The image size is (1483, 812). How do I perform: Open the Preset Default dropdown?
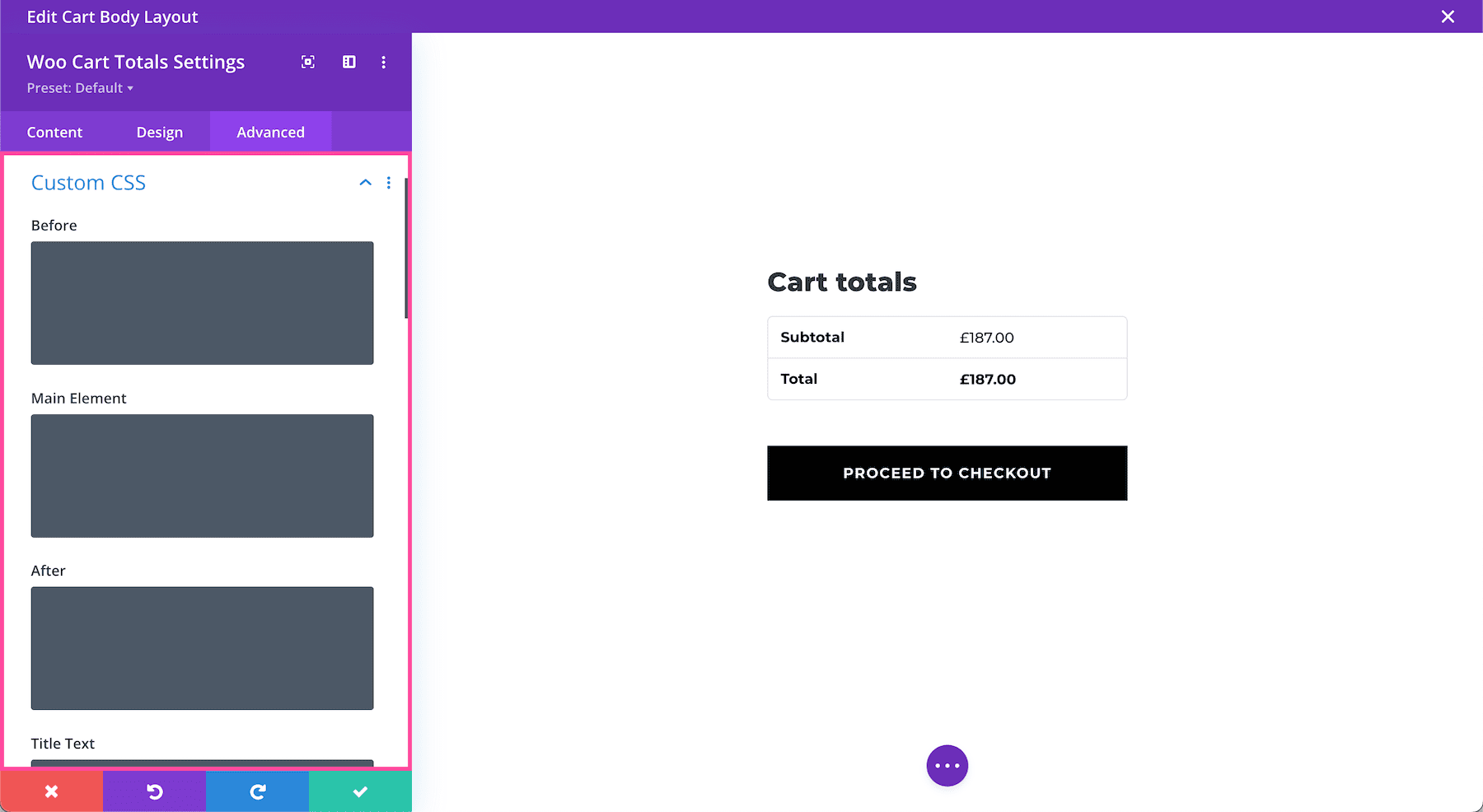[80, 88]
